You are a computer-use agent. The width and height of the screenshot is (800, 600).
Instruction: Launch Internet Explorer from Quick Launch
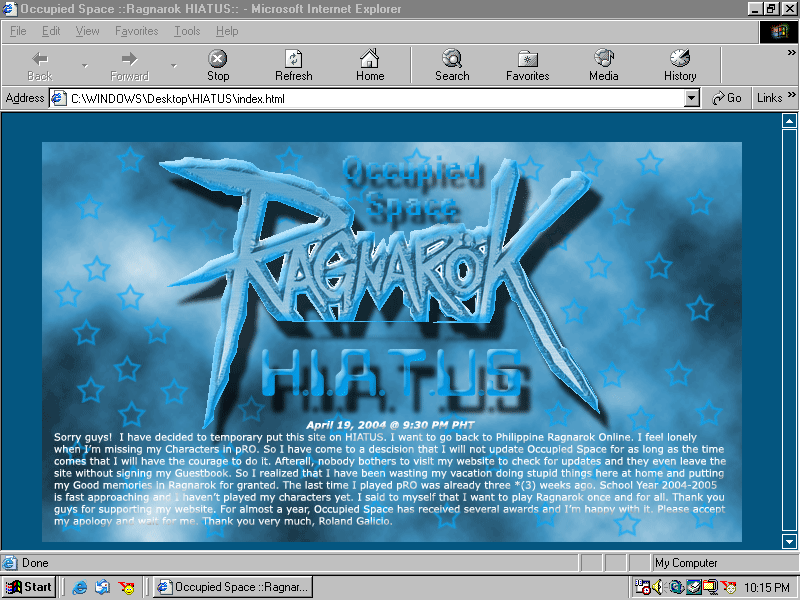coord(80,587)
